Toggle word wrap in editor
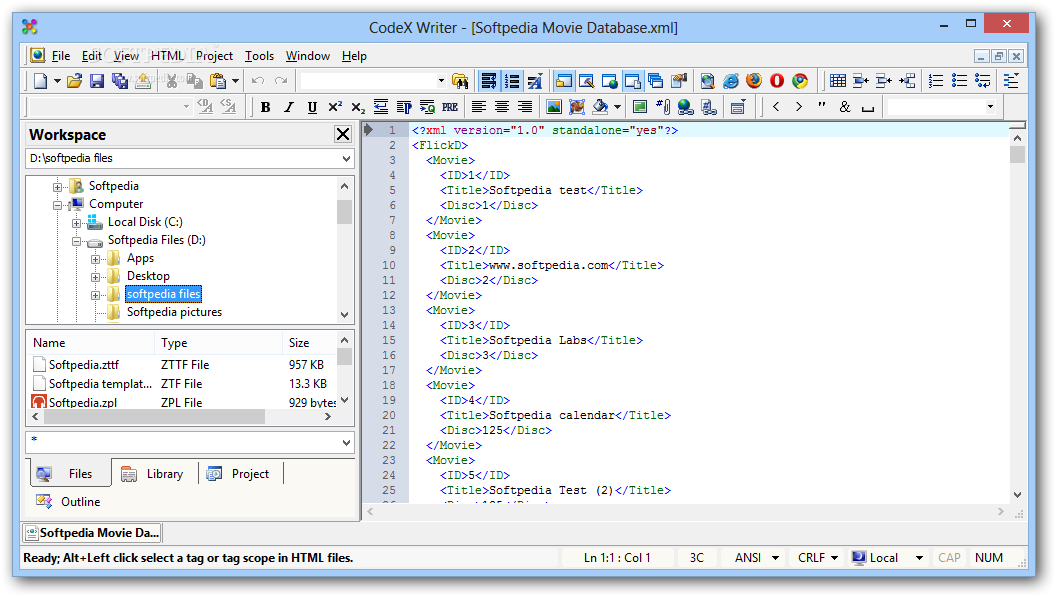The height and width of the screenshot is (597, 1056). (x=489, y=82)
